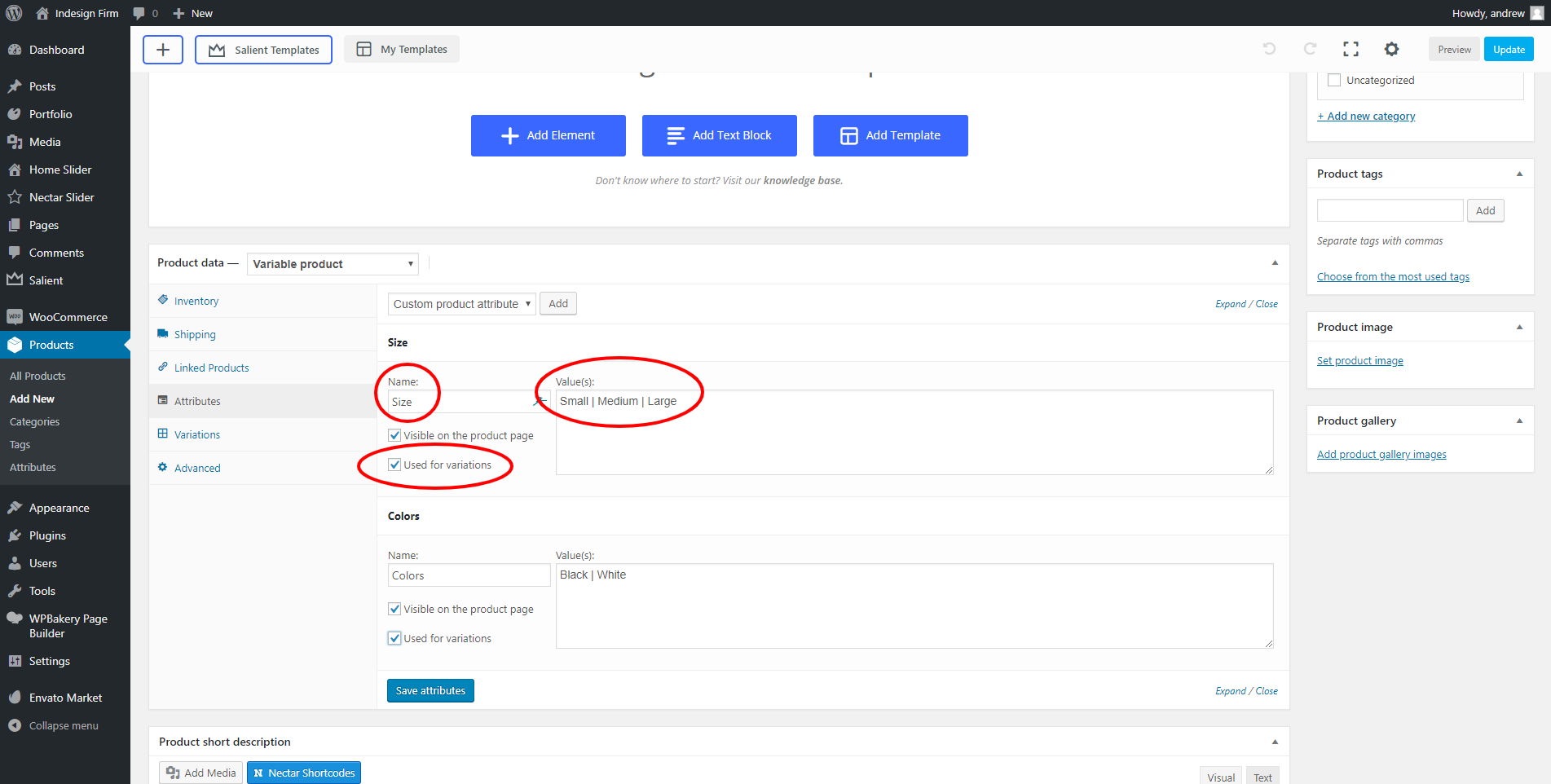Click the redo arrow icon
1551x784 pixels.
(1310, 49)
